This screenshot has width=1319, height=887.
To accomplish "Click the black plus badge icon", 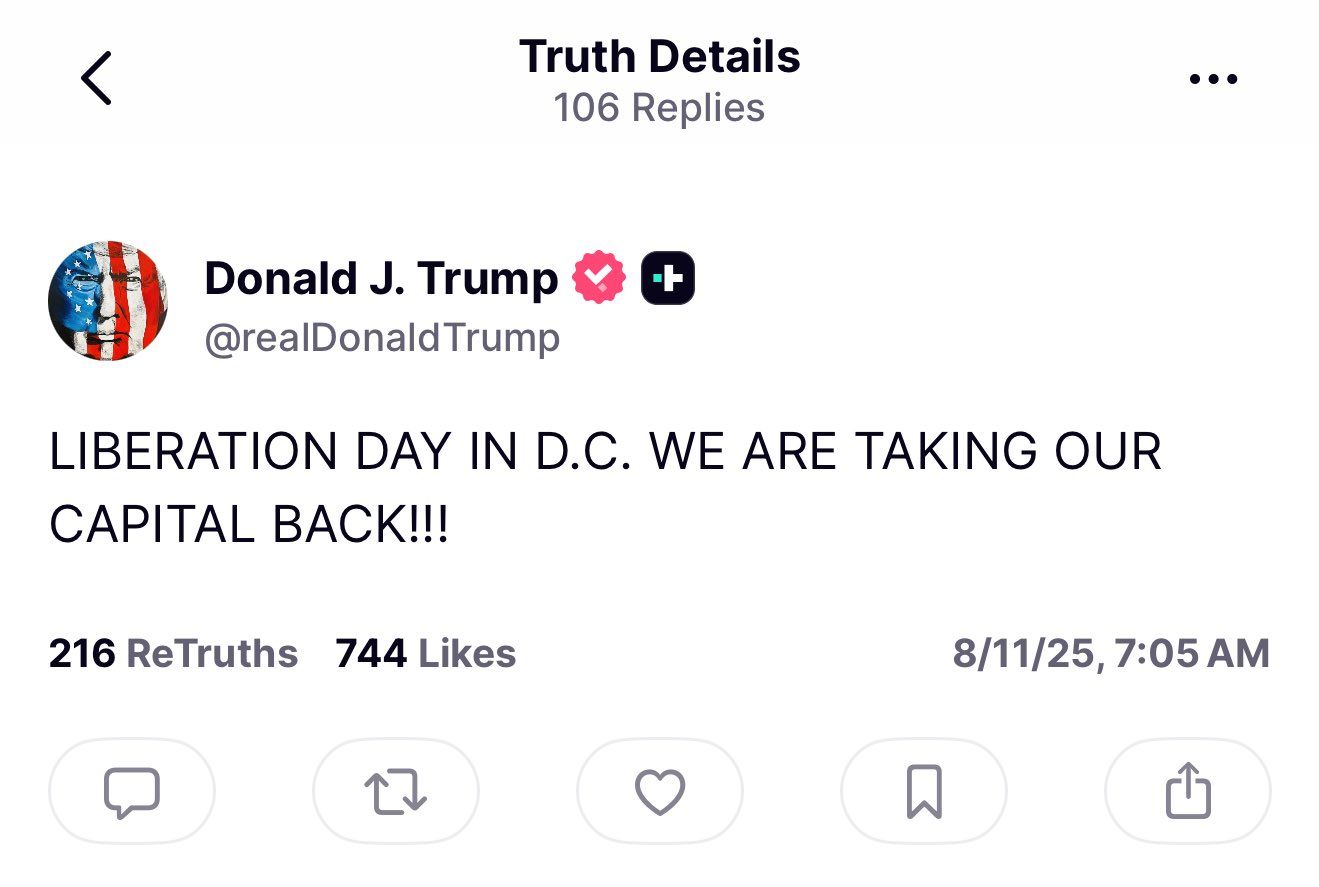I will coord(667,278).
